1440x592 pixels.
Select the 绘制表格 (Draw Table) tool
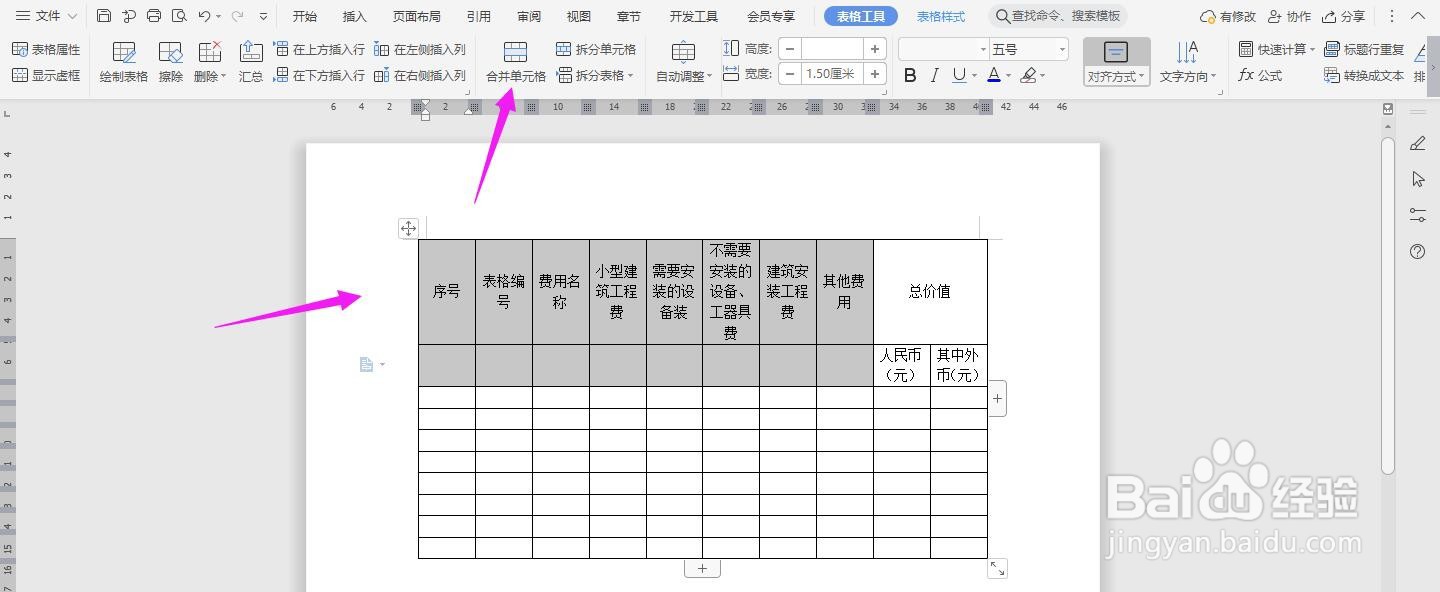coord(123,60)
